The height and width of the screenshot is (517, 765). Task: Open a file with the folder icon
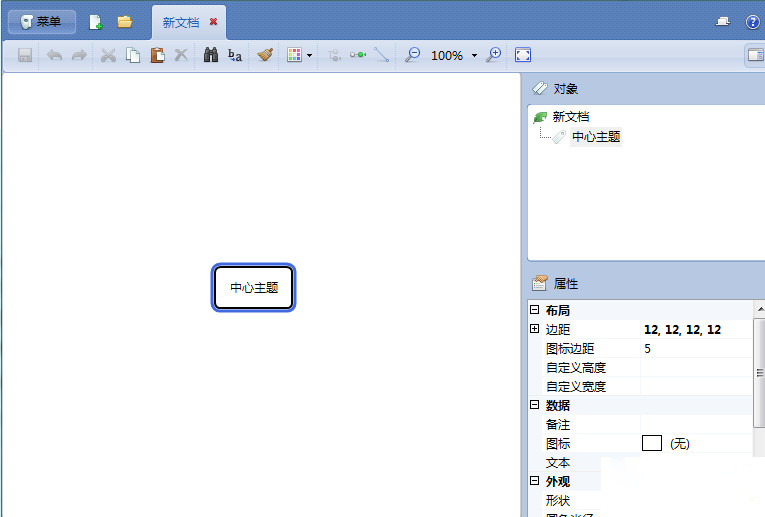pos(124,22)
